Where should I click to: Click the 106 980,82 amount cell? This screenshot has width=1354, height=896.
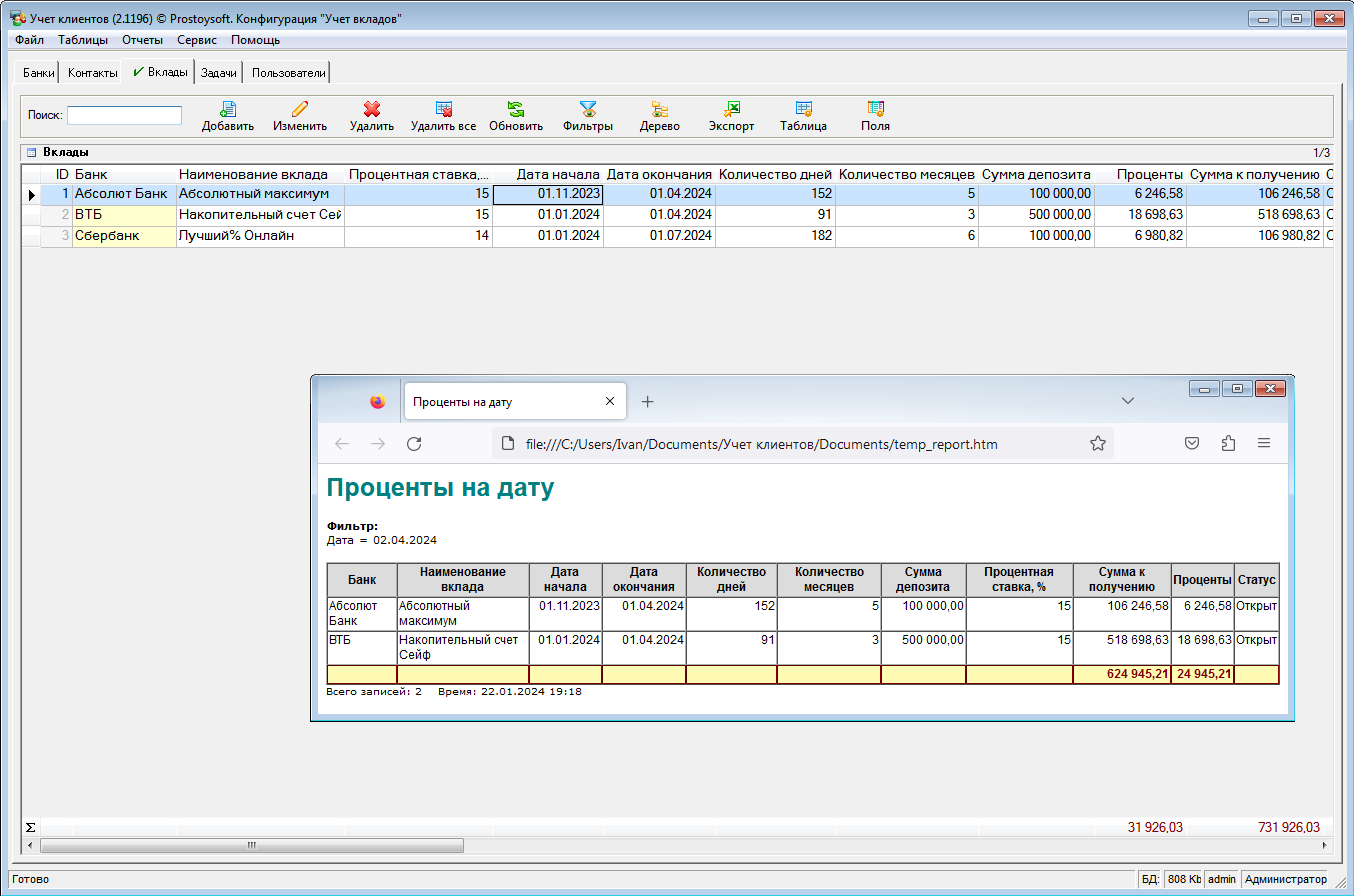(1255, 236)
